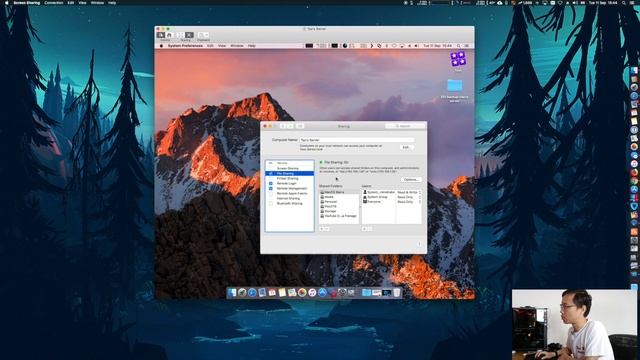640x360 pixels.
Task: Open the blue folder stack in the remote Dock
Action: pos(367,293)
